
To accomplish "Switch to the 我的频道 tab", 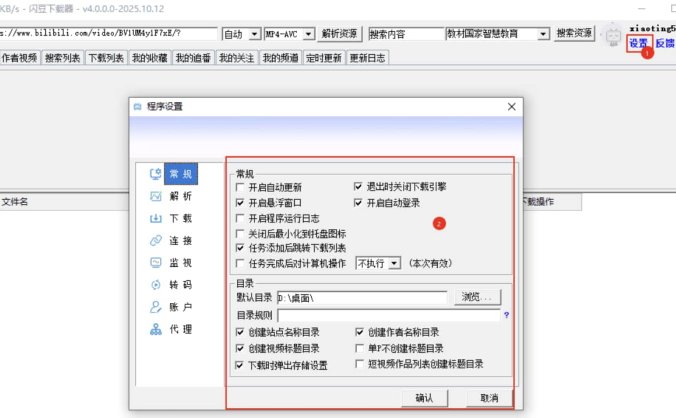I will 281,58.
